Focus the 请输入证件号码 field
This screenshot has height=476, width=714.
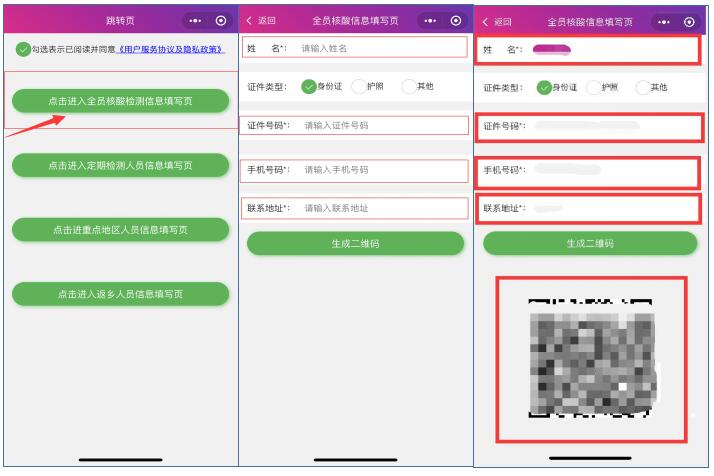pos(354,125)
